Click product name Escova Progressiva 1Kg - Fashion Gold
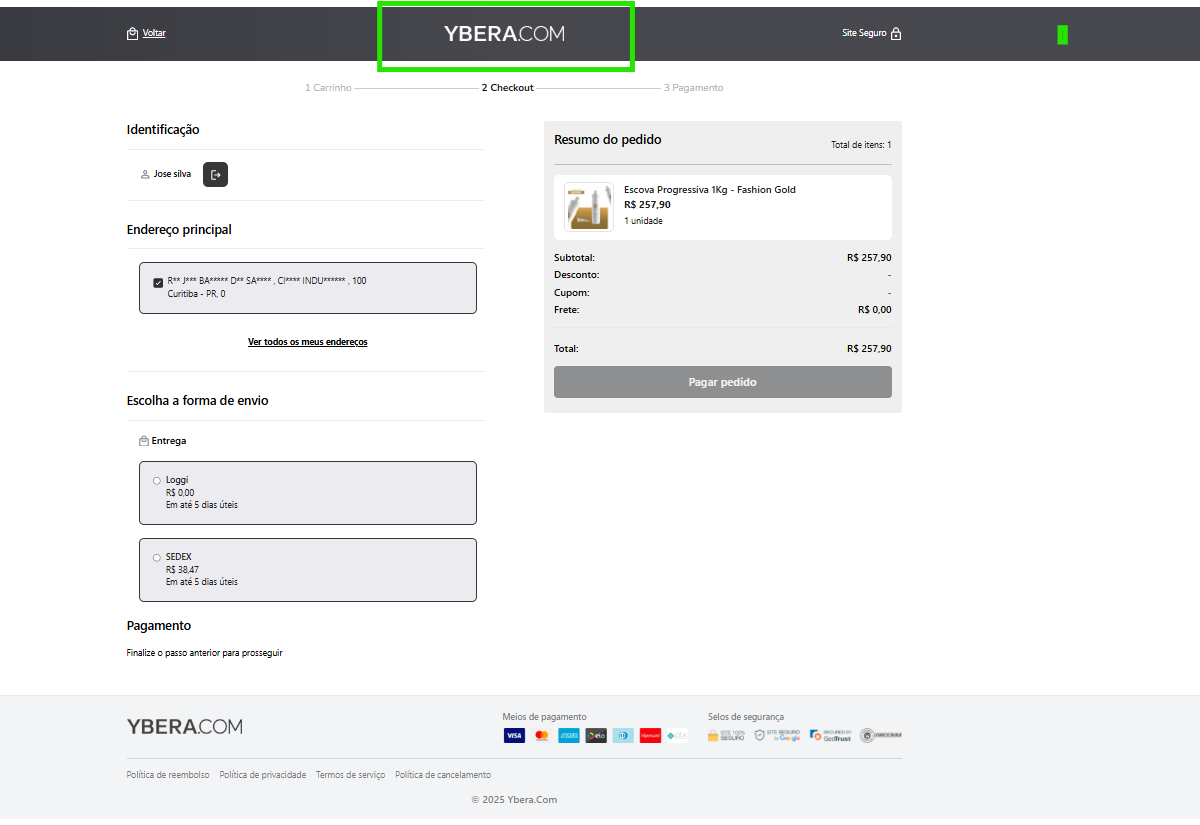 pyautogui.click(x=710, y=190)
